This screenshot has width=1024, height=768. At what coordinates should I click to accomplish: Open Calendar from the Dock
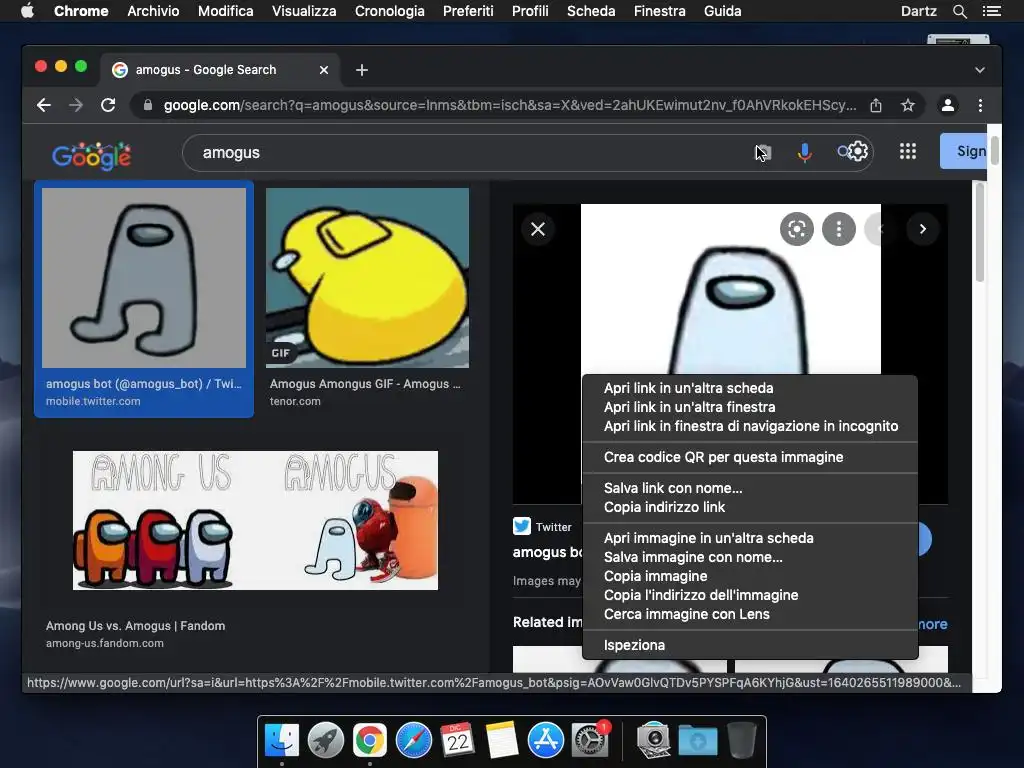pos(458,741)
